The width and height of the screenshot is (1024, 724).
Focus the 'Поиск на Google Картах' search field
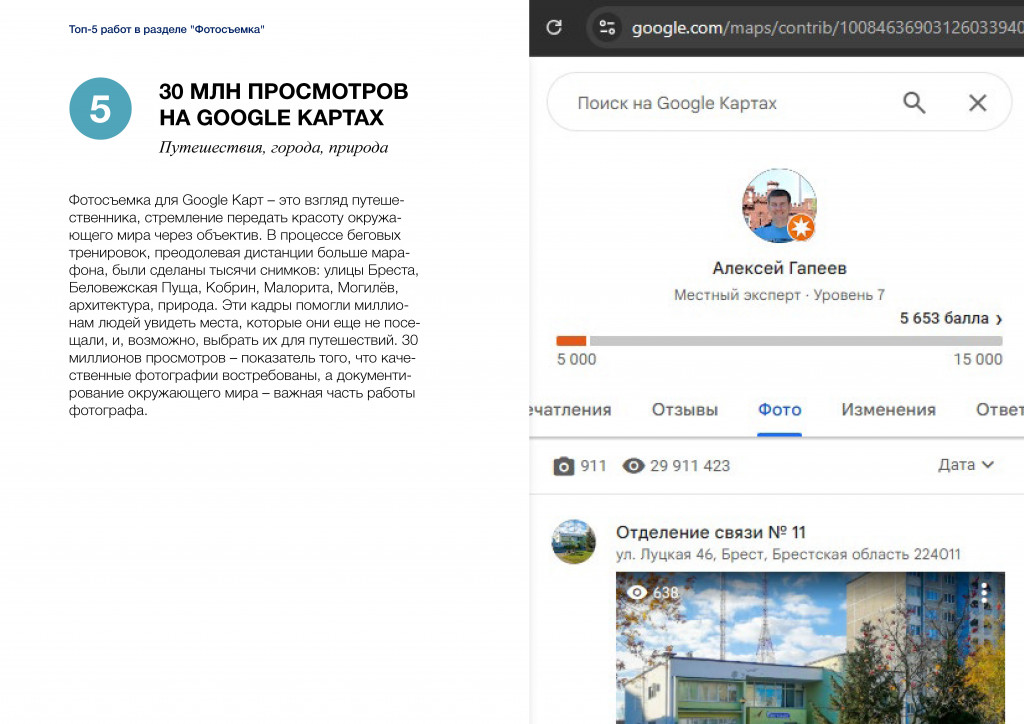(677, 103)
